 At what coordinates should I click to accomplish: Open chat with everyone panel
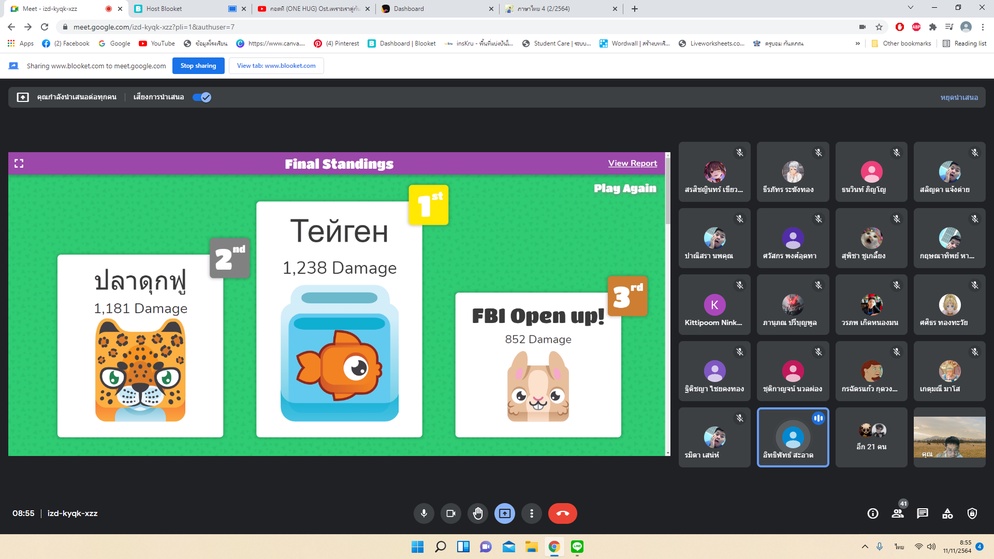(x=922, y=513)
